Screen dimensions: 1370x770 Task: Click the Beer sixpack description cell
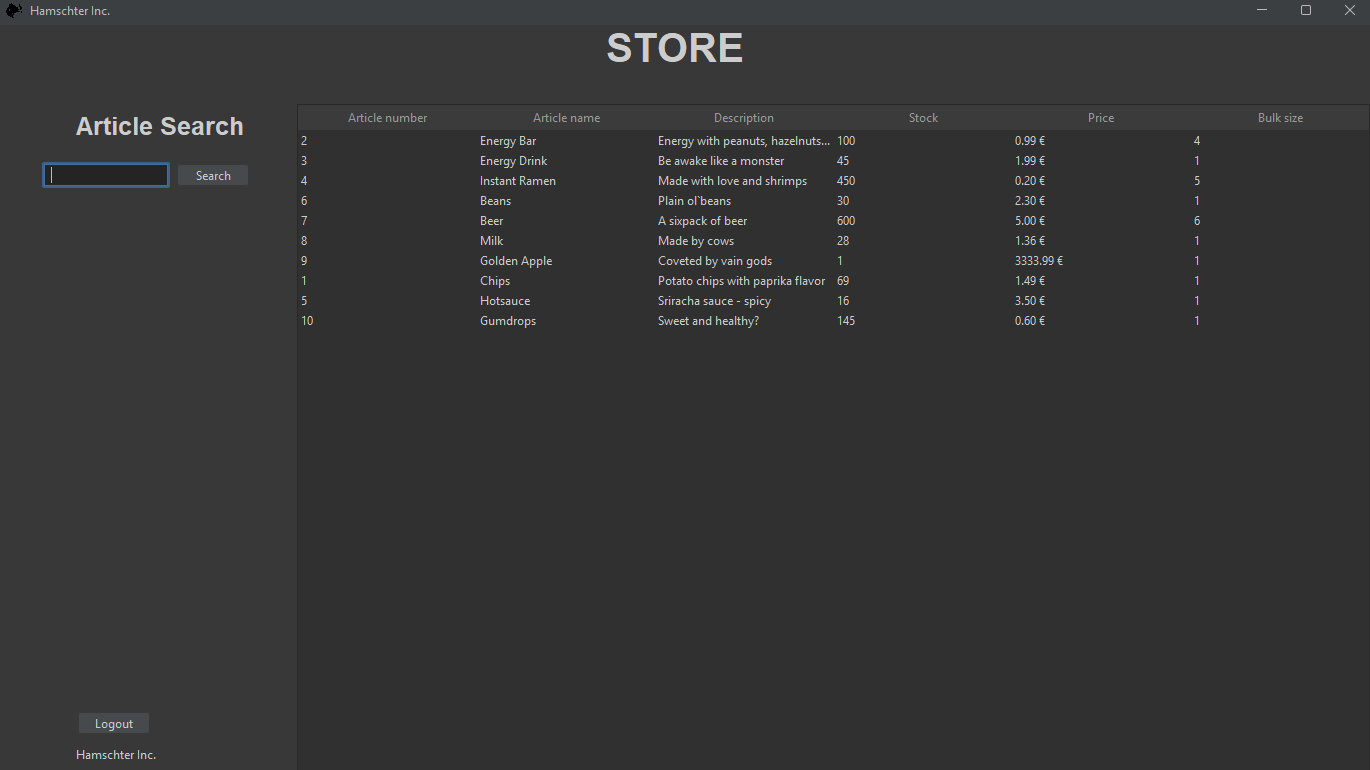pos(702,221)
